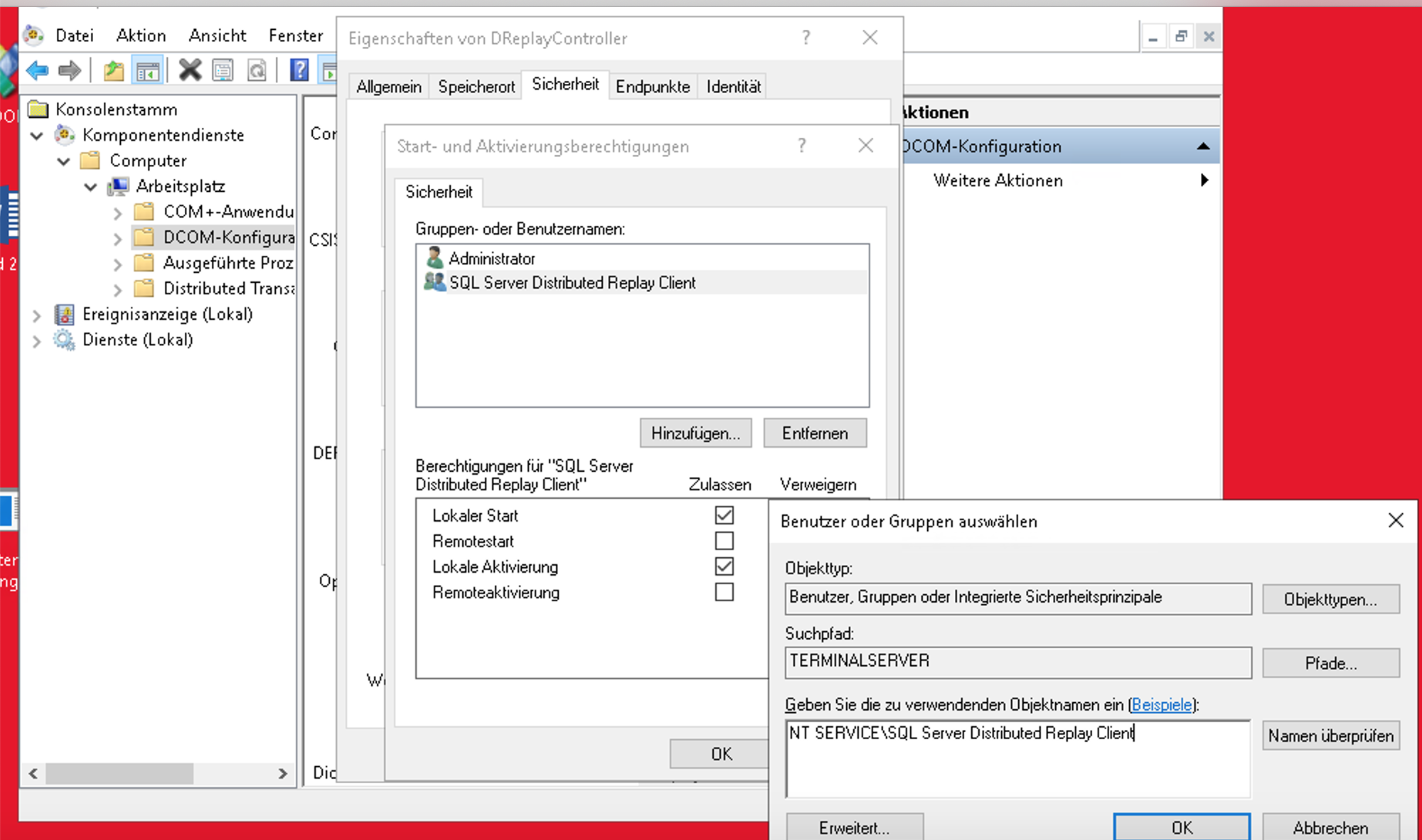Click the SQL Server Distributed Replay Client group icon
Screen dimensions: 1422x840
tap(434, 281)
